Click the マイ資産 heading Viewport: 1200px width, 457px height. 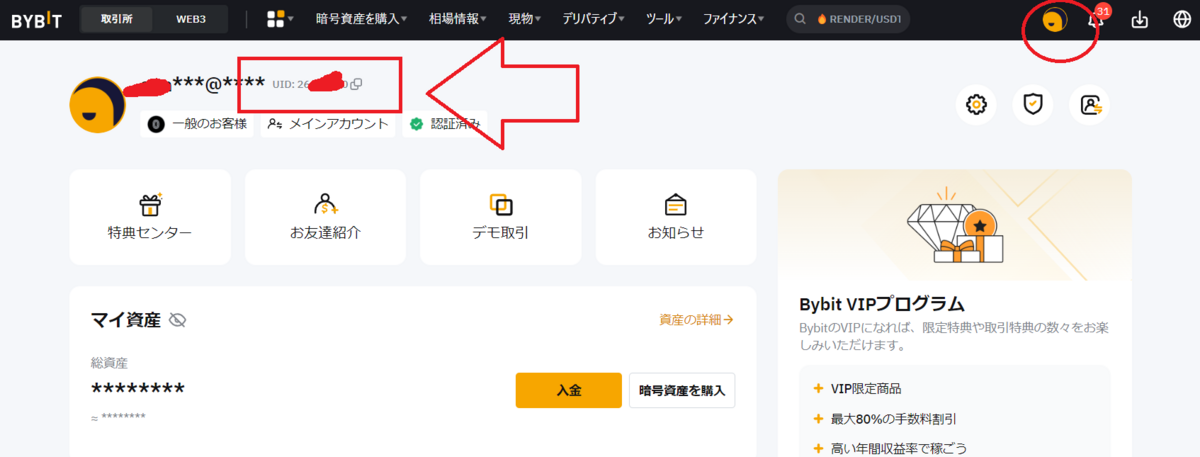coord(125,320)
